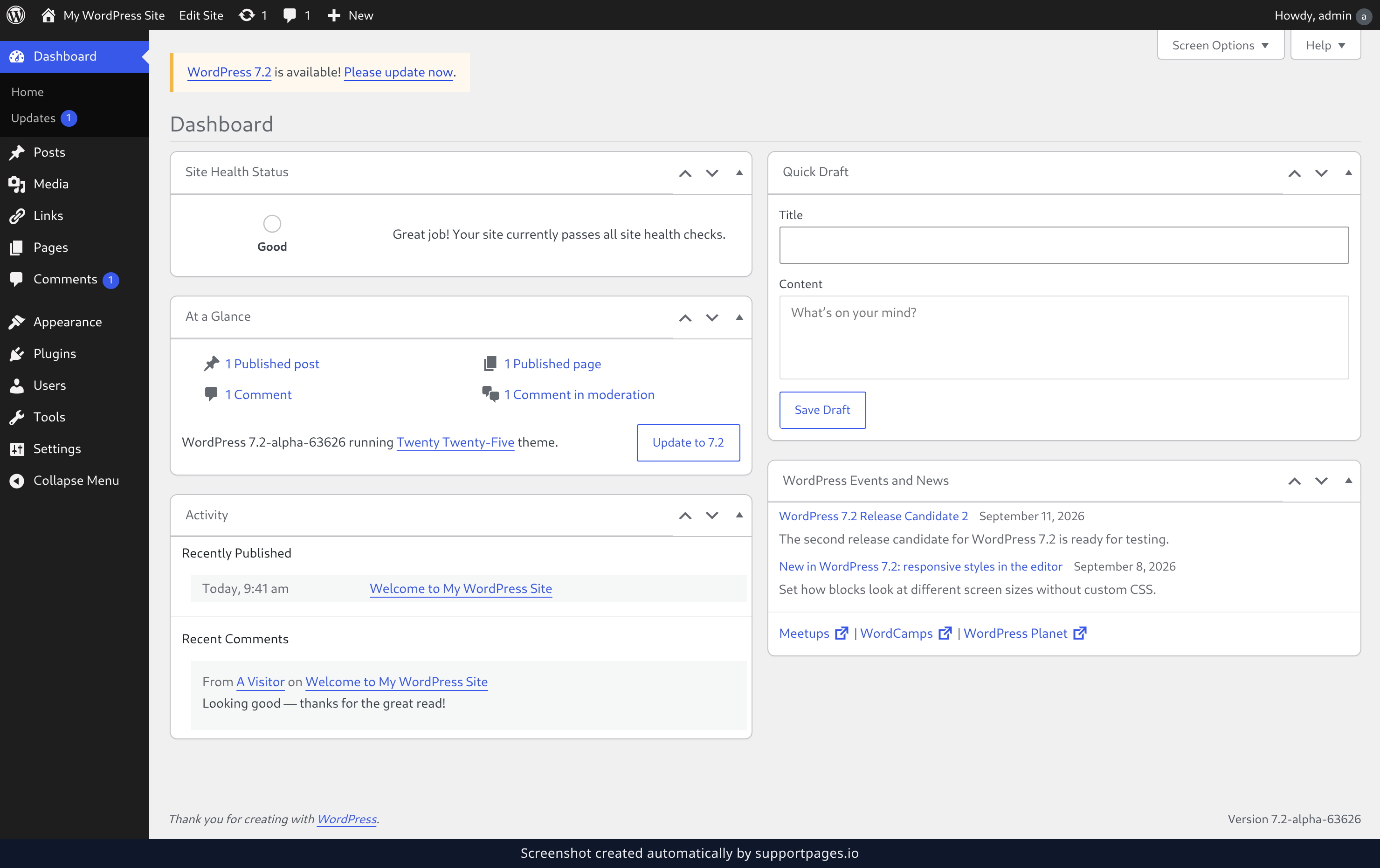The height and width of the screenshot is (868, 1380).
Task: Focus the Quick Draft Title field
Action: click(x=1063, y=245)
